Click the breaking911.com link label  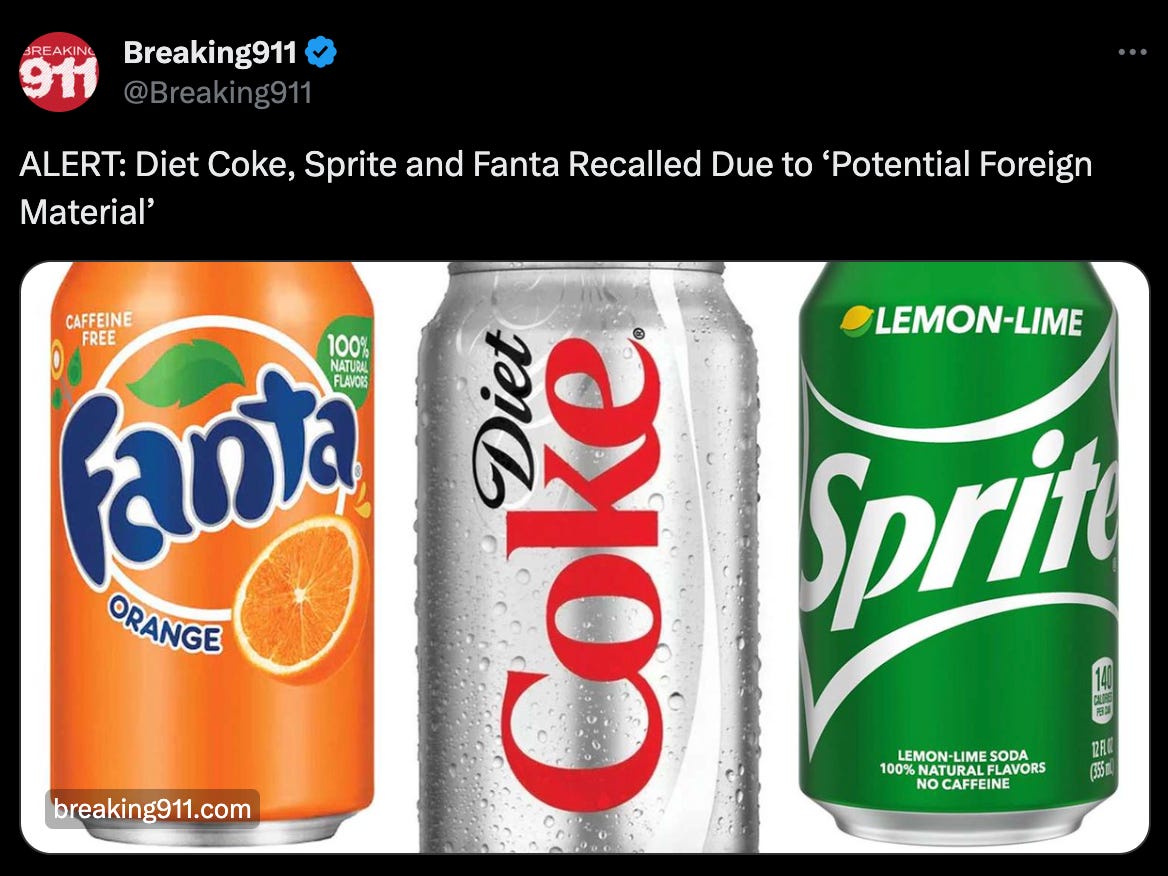pyautogui.click(x=153, y=809)
